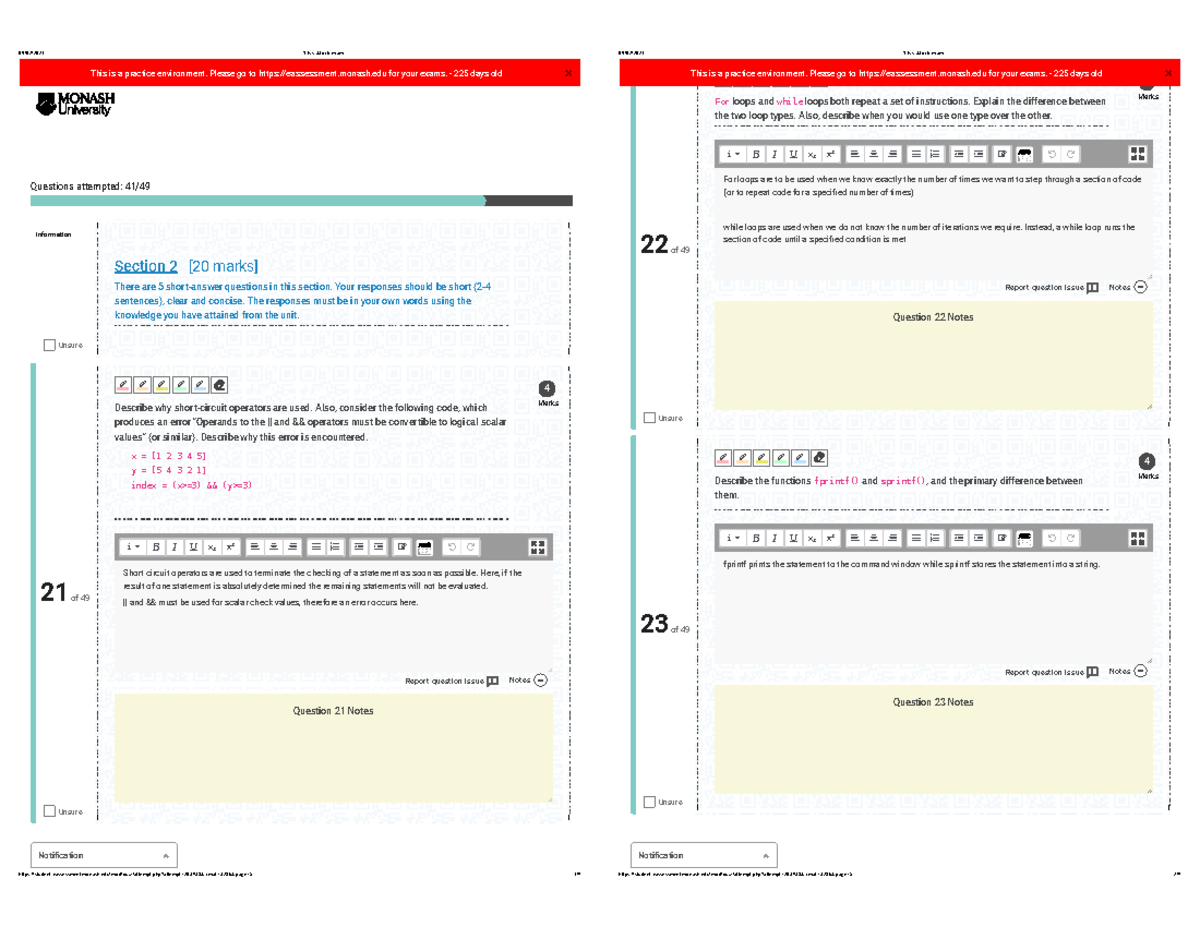Pick blue highlighter above Question 23
1200x927 pixels.
point(800,458)
